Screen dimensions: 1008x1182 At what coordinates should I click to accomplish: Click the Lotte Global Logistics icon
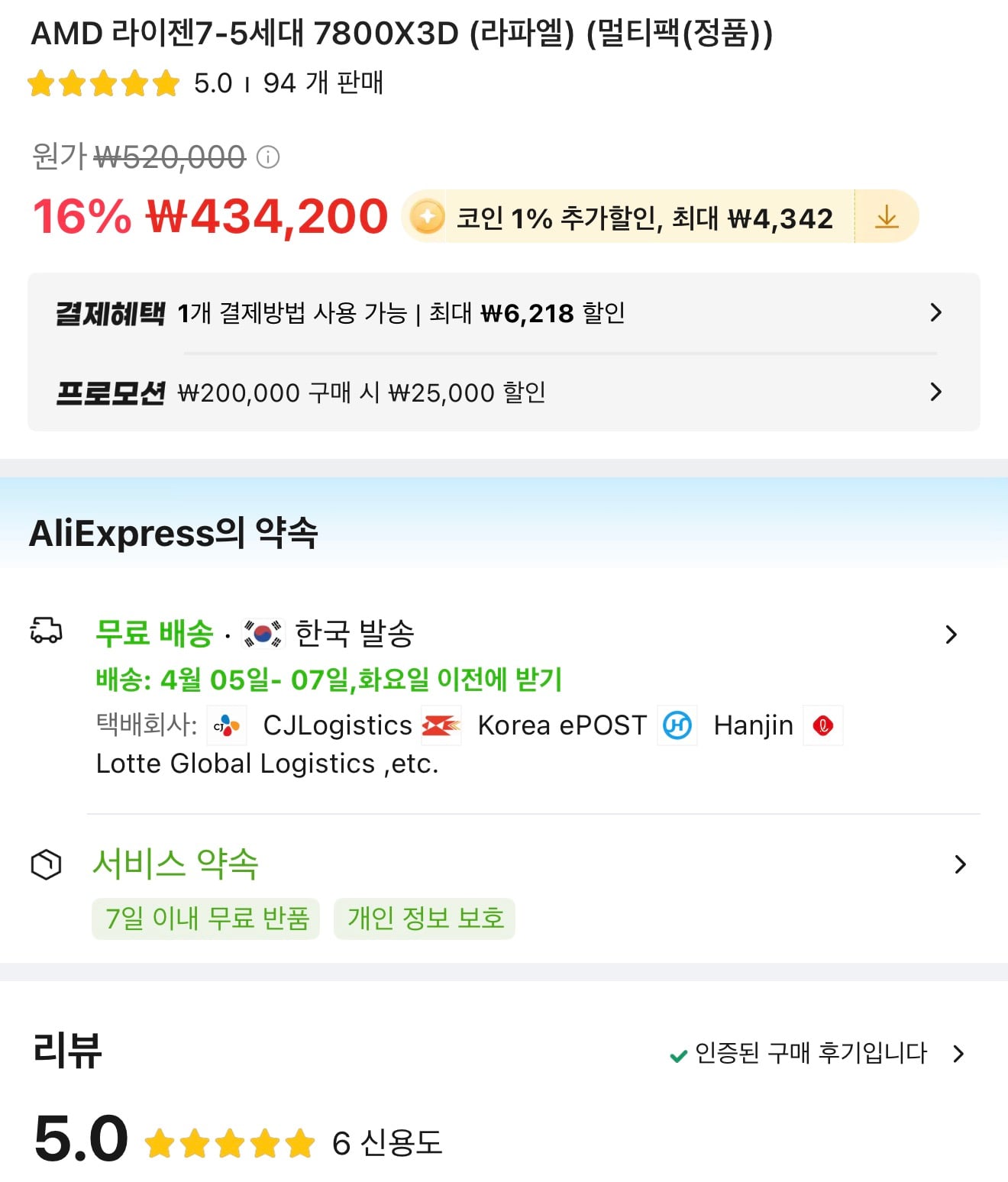[x=822, y=725]
